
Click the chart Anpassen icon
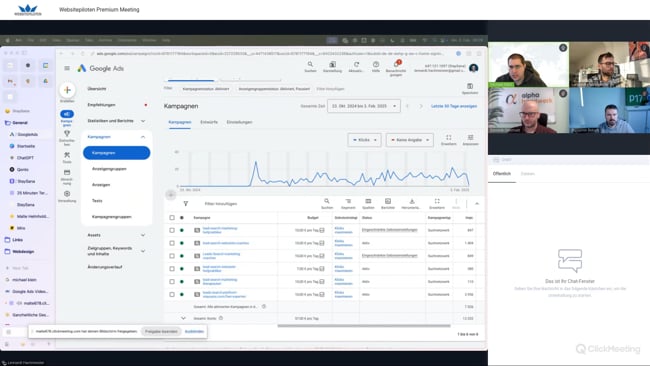[471, 138]
